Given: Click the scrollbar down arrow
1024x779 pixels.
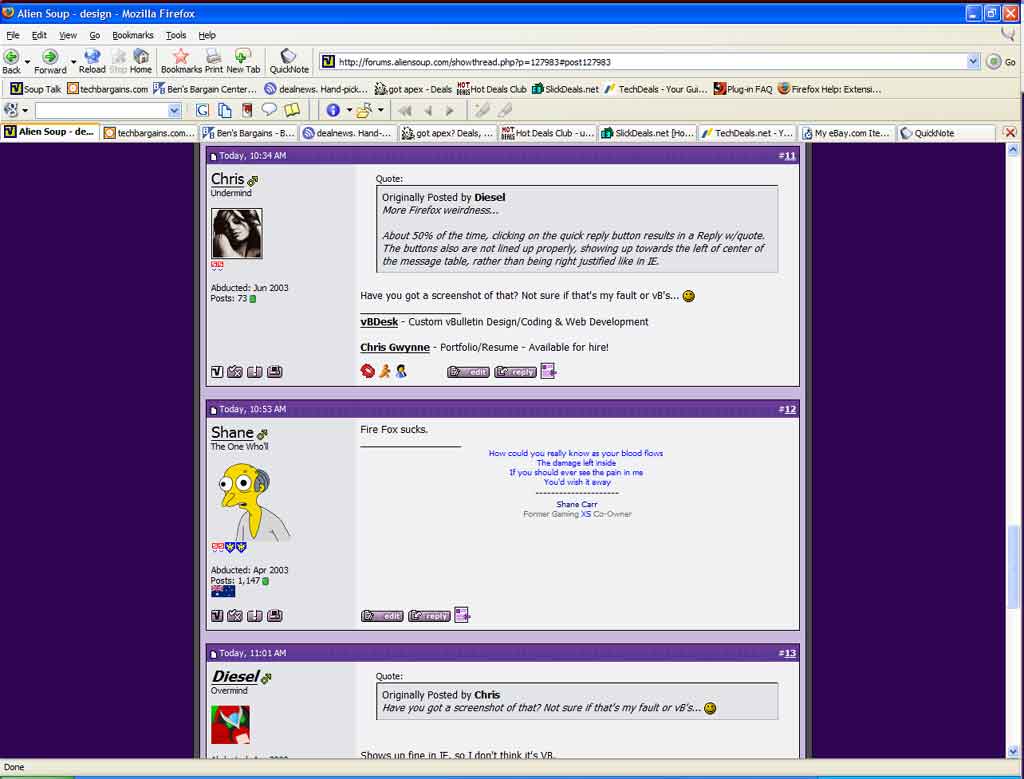Looking at the screenshot, I should (x=1012, y=751).
